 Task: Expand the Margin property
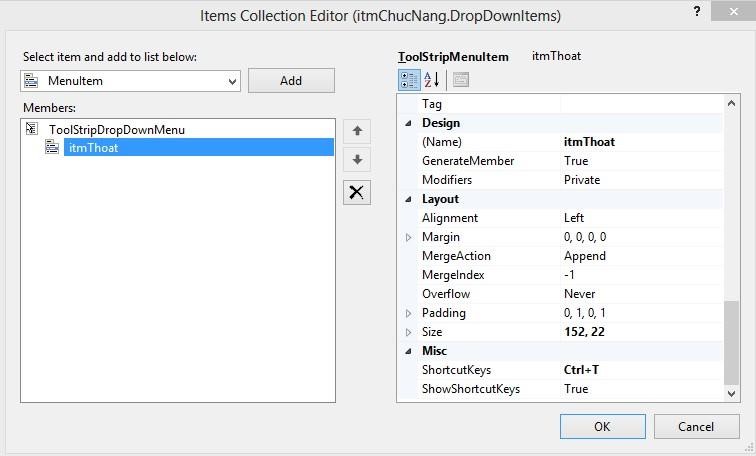pos(408,237)
